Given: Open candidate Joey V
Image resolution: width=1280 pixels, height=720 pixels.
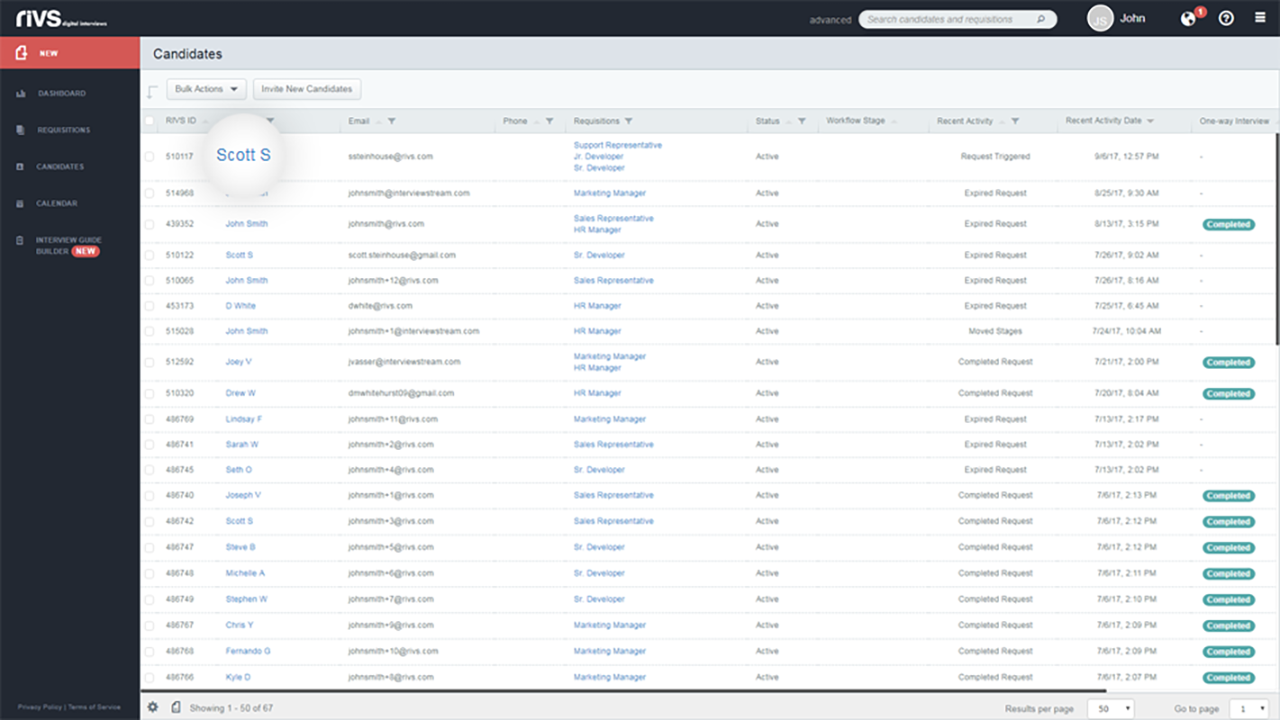Looking at the screenshot, I should 238,362.
